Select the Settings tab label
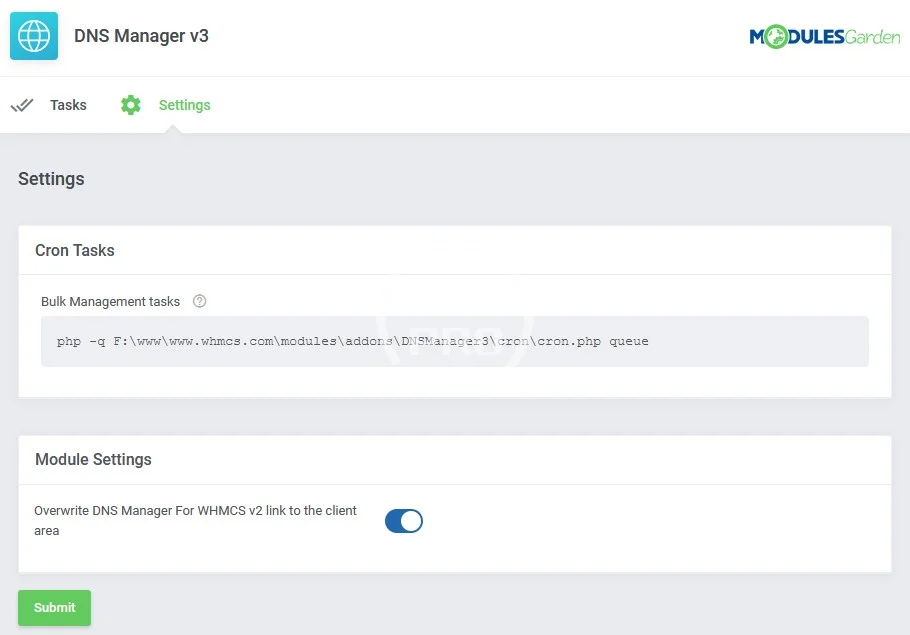Screen dimensions: 910x635 pos(184,105)
